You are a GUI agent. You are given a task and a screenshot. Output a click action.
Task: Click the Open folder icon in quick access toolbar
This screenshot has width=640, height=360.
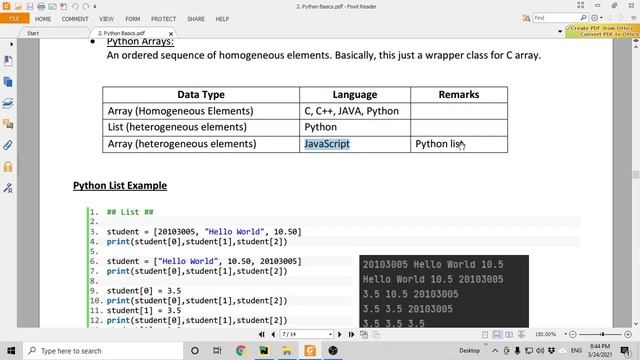point(18,7)
